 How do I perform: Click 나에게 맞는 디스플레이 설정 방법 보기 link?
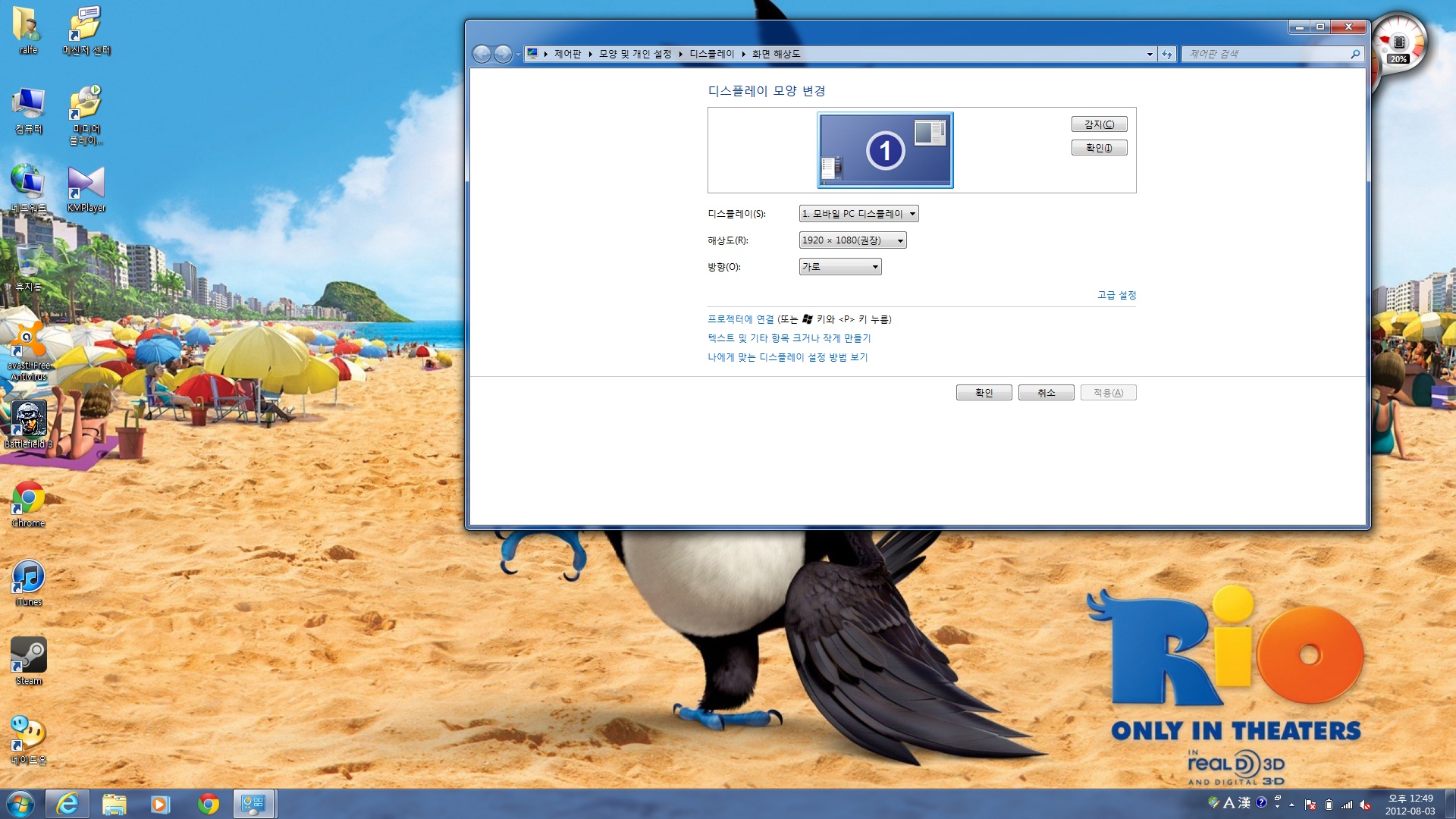[x=788, y=357]
